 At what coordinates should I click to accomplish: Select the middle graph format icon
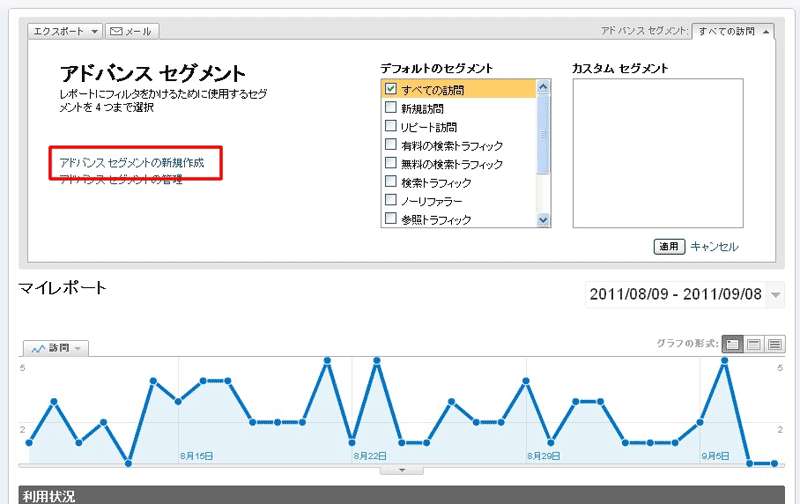(753, 344)
